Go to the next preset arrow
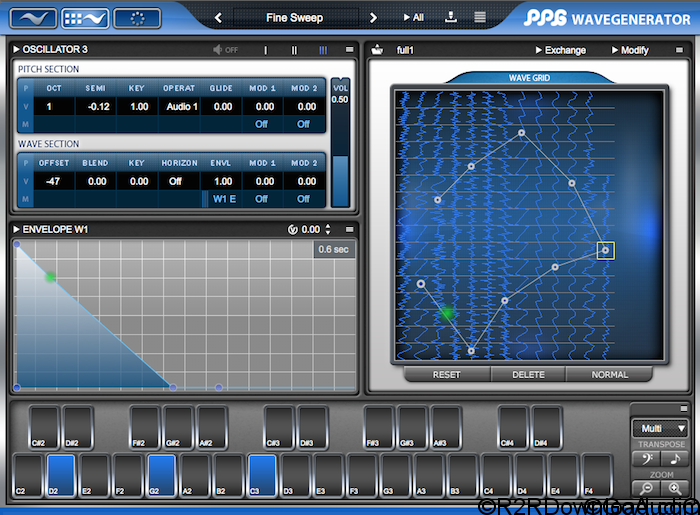Viewport: 700px width, 515px height. pos(373,18)
